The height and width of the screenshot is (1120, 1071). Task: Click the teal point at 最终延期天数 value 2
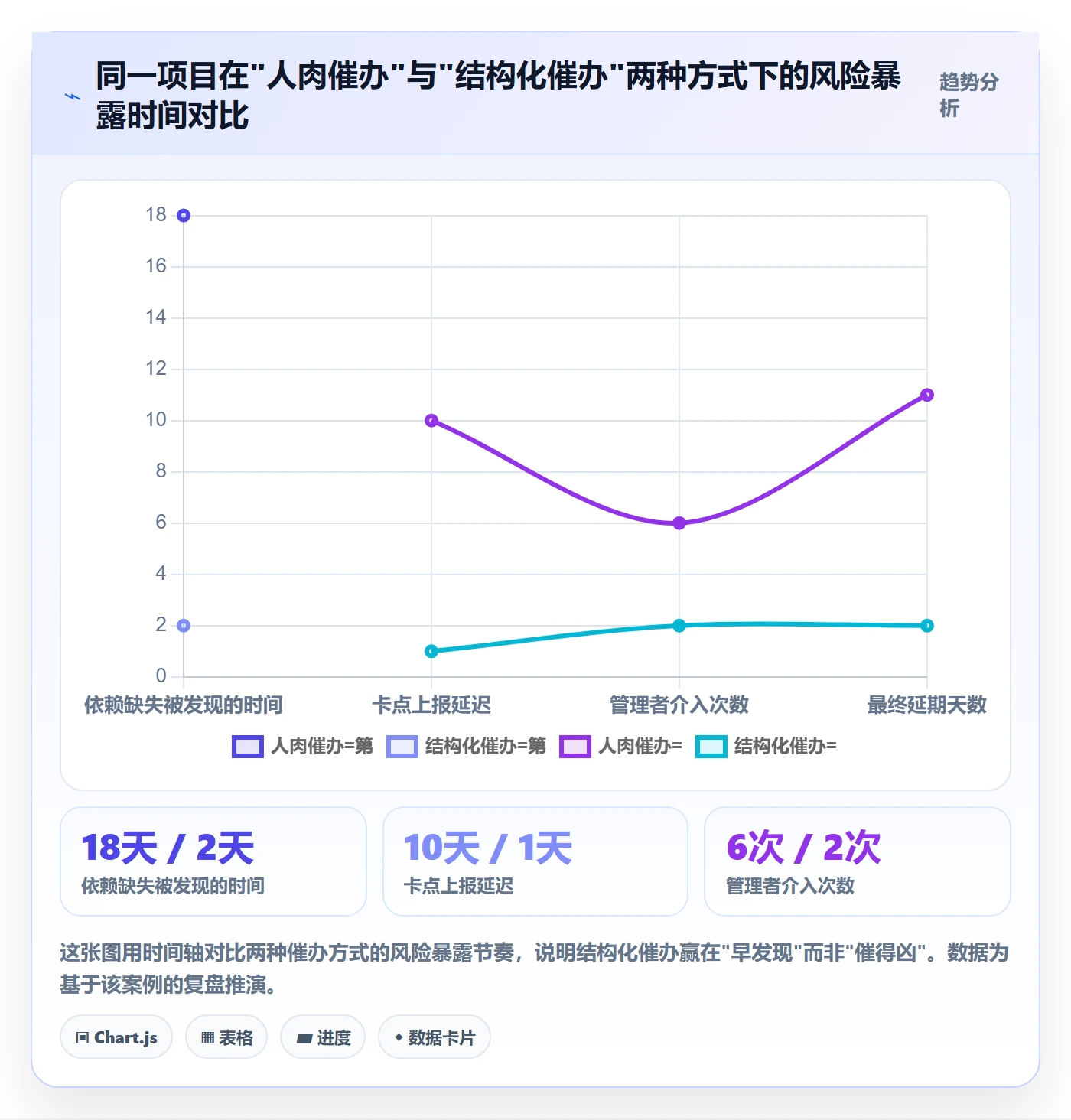click(x=927, y=626)
